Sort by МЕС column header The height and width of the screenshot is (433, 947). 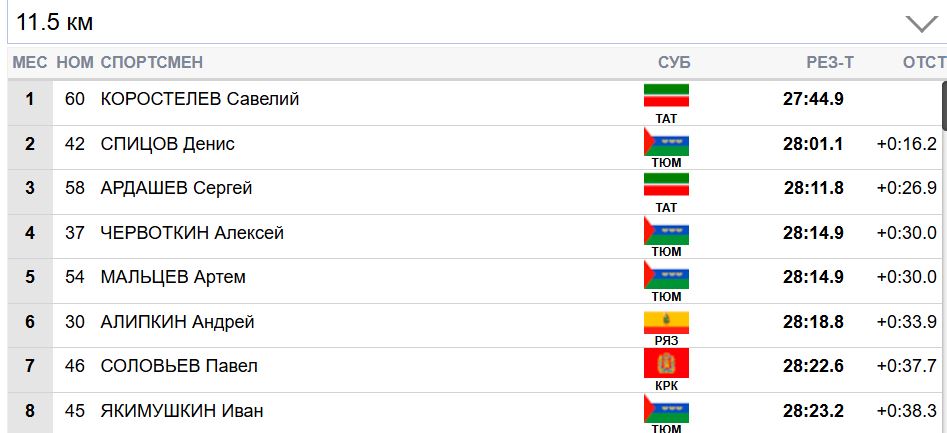pyautogui.click(x=29, y=62)
